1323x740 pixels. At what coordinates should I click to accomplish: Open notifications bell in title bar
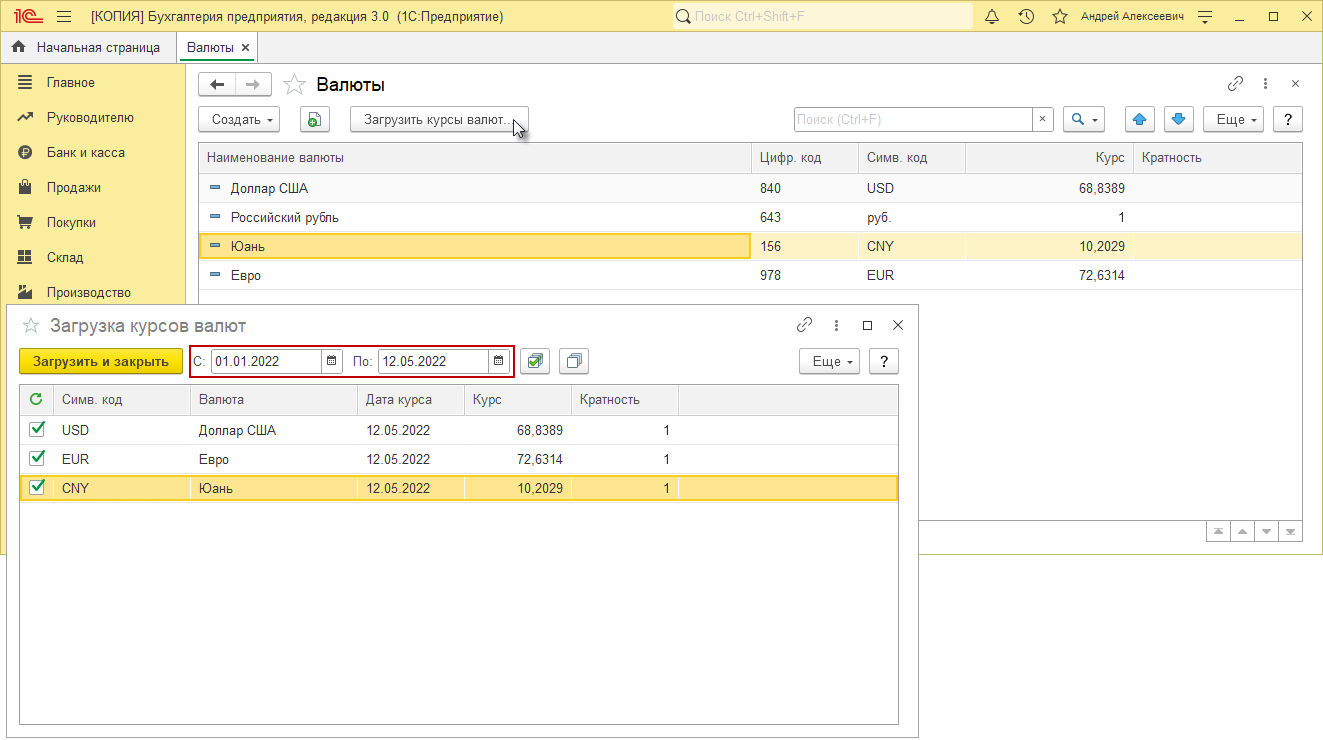click(992, 17)
